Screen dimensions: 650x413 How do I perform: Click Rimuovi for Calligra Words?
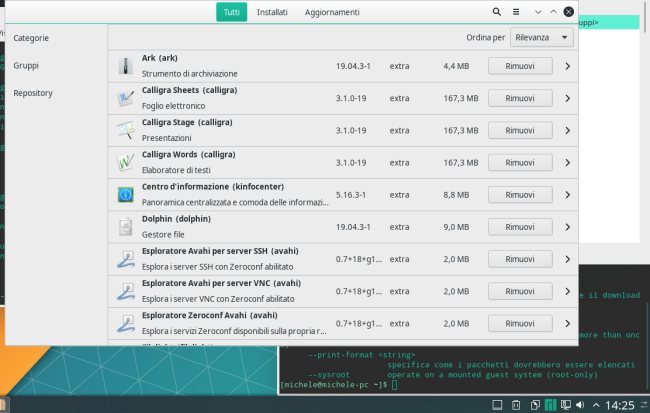coord(520,163)
